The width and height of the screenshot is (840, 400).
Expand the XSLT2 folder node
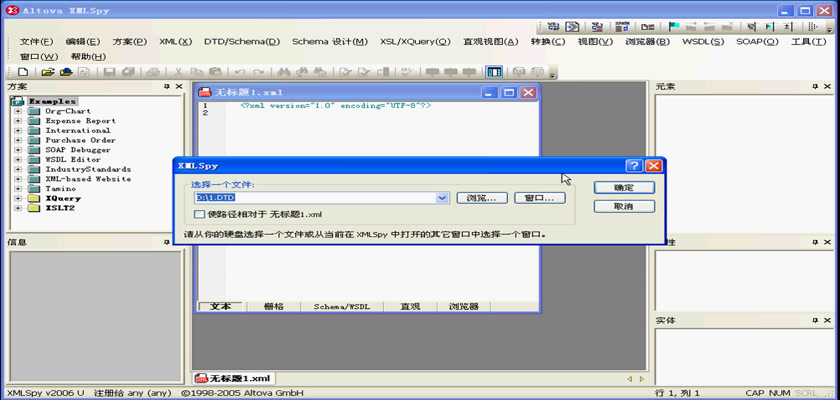tap(18, 208)
